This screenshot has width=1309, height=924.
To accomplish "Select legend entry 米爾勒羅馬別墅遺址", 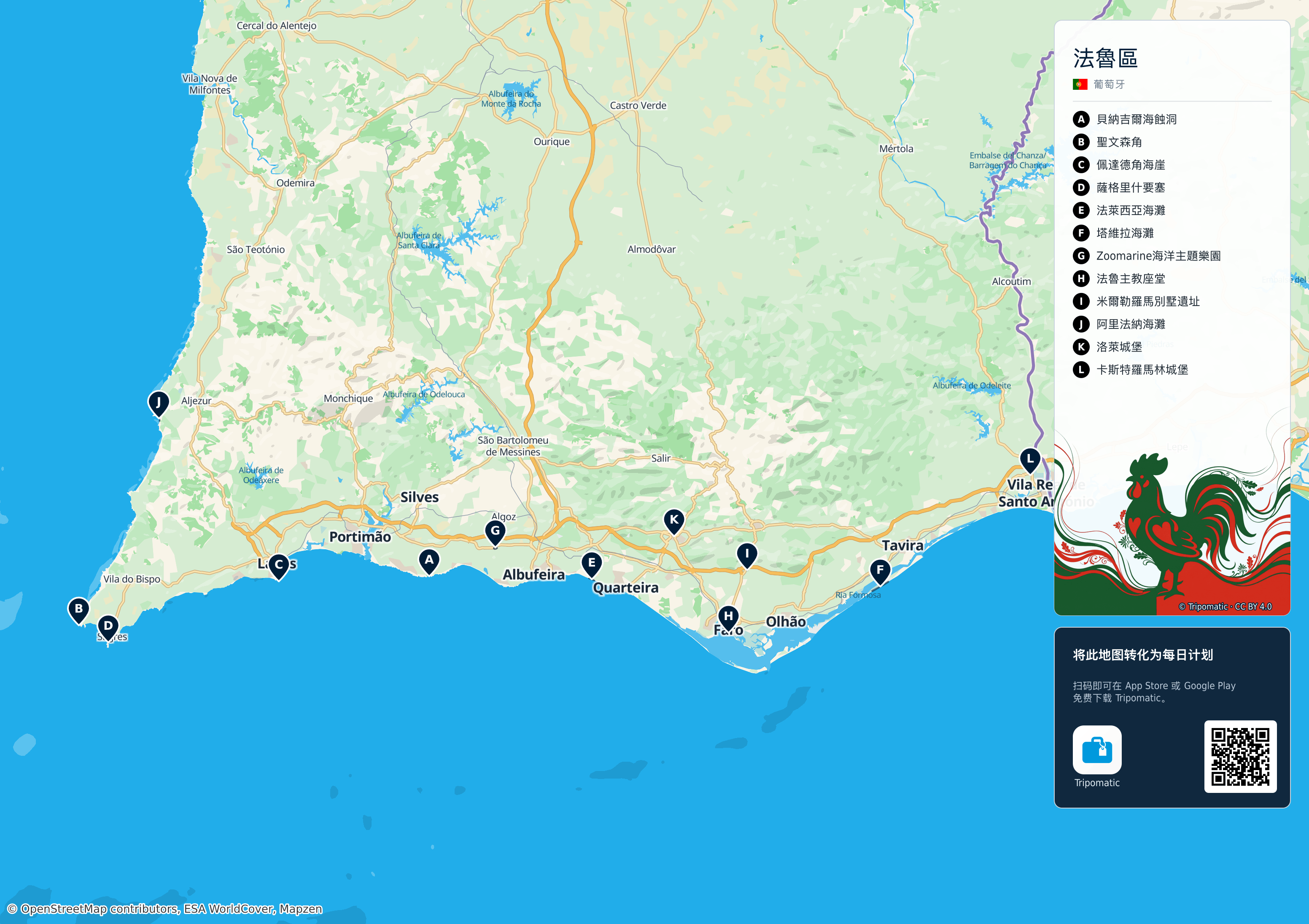I will pos(1148,301).
